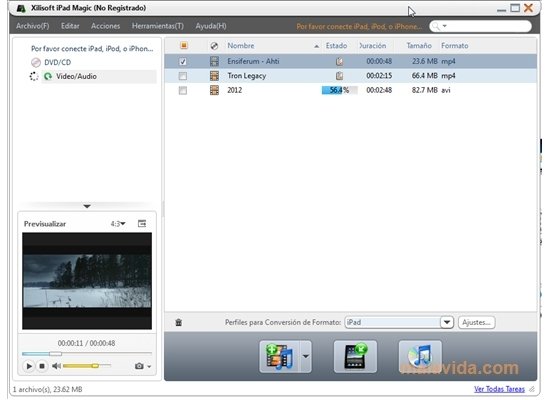Click the 82.7 MB size value
The height and width of the screenshot is (400, 550).
[425, 90]
